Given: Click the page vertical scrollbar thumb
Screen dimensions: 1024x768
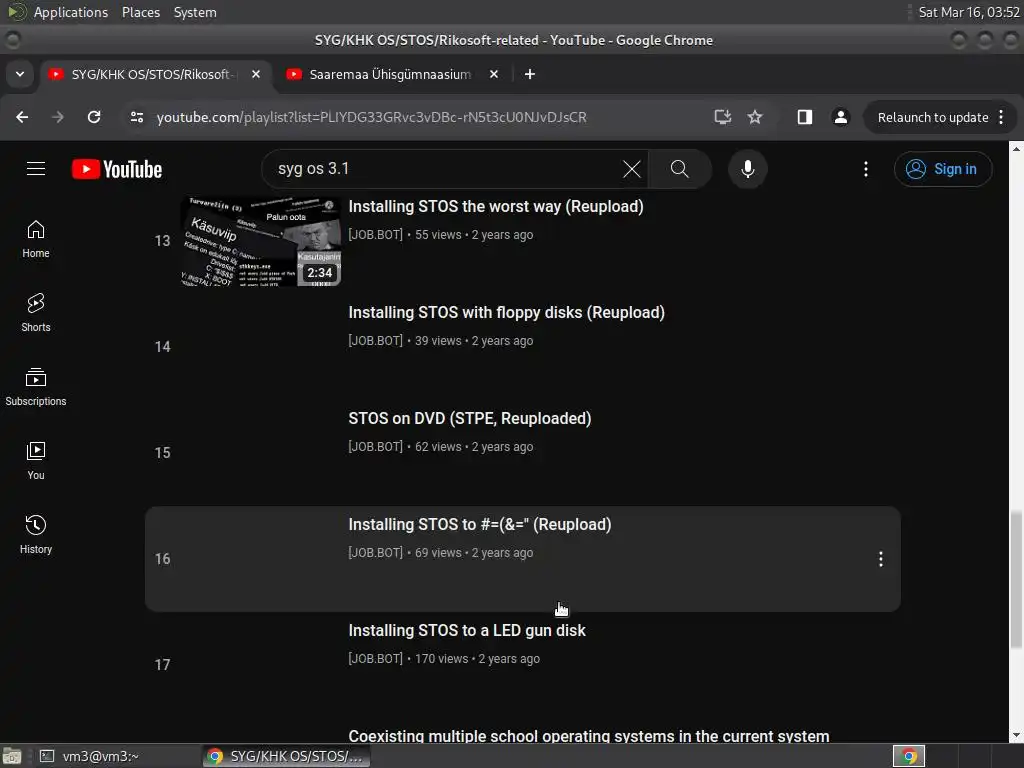Looking at the screenshot, I should (x=1016, y=580).
